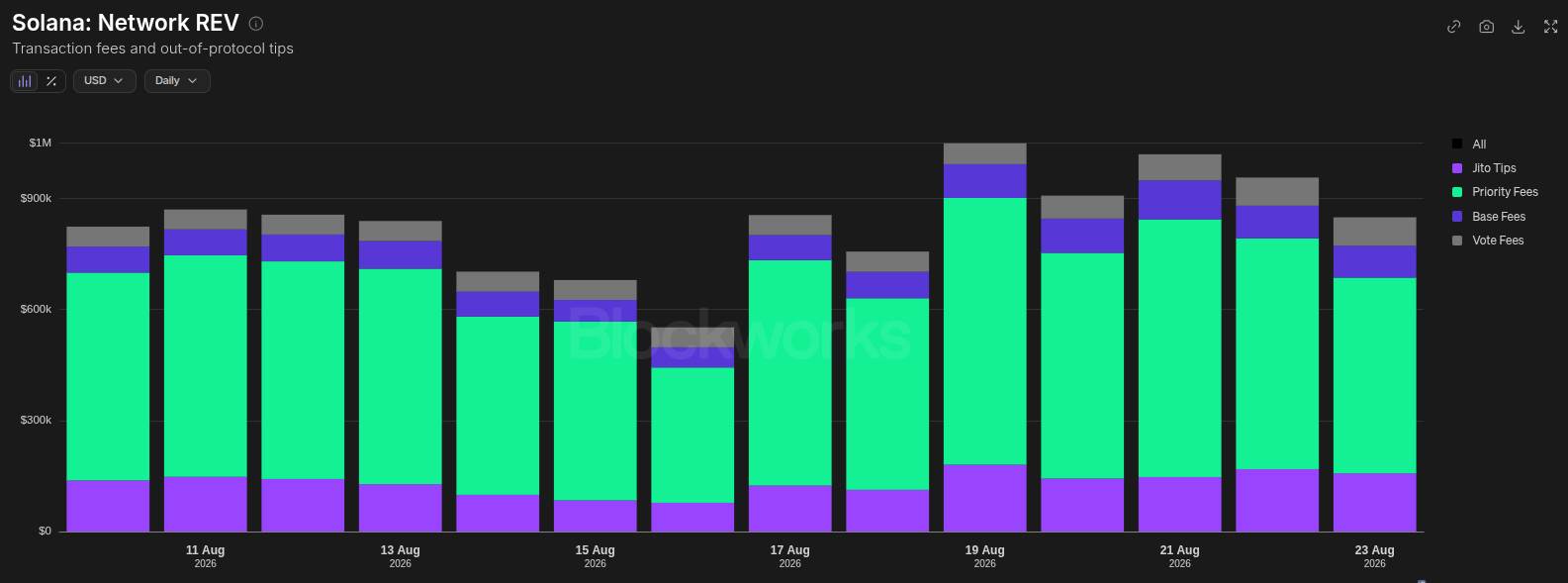Download the chart data icon
1568x583 pixels.
coord(1518,27)
